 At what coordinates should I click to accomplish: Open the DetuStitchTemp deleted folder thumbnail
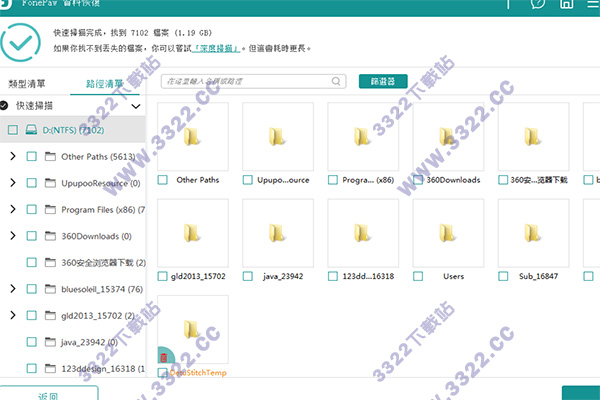click(193, 330)
